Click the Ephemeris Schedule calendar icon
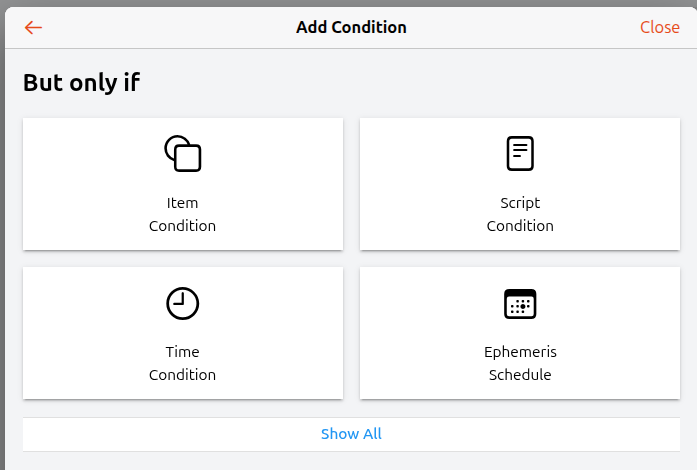 pyautogui.click(x=520, y=303)
